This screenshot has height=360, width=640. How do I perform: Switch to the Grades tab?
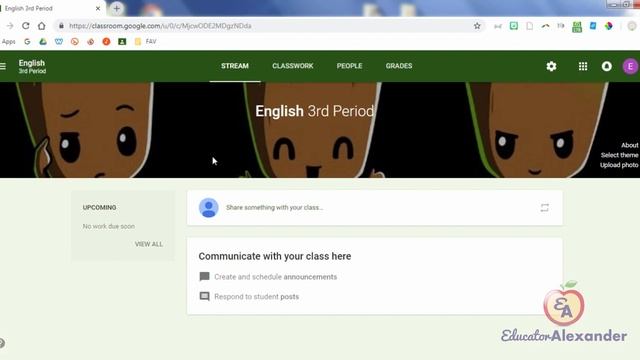399,66
